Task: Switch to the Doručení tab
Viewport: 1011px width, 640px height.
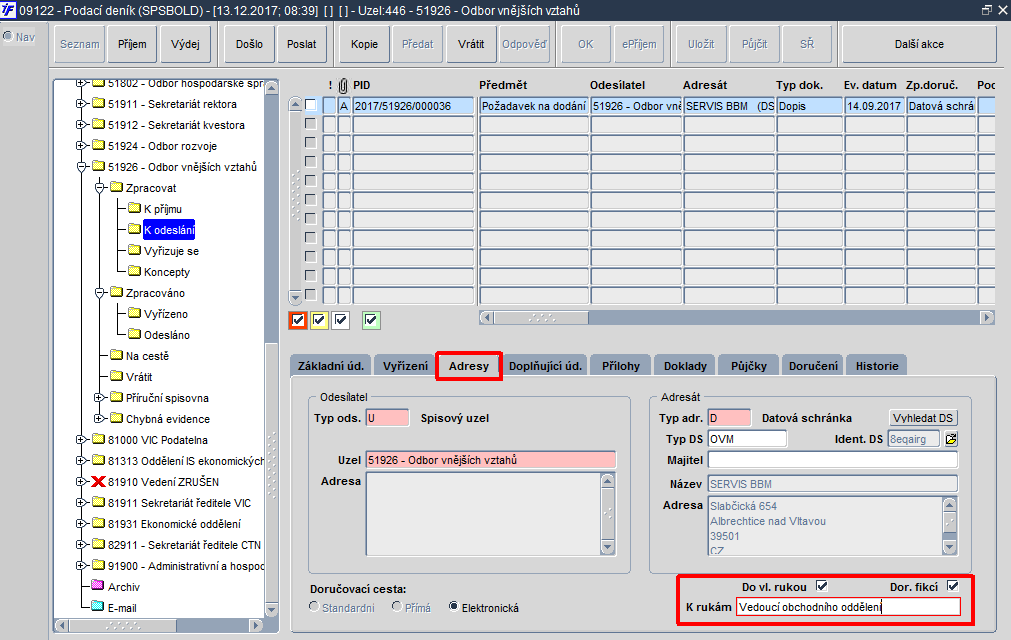Action: [x=813, y=365]
